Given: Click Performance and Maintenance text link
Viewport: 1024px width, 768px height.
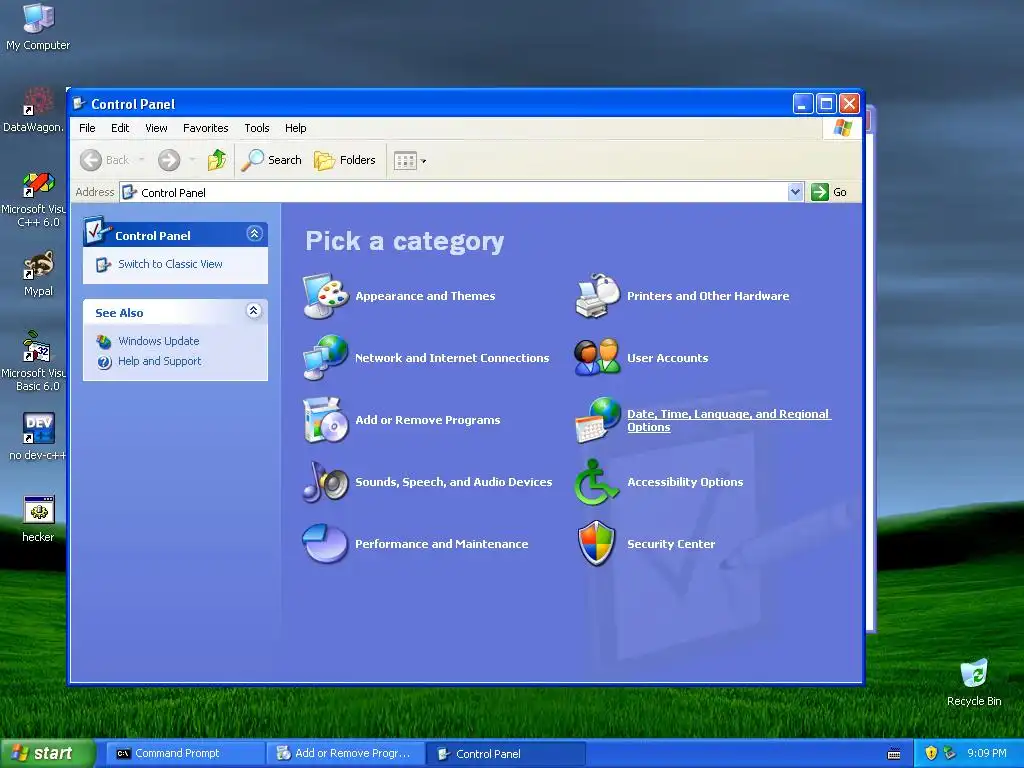Looking at the screenshot, I should point(441,543).
